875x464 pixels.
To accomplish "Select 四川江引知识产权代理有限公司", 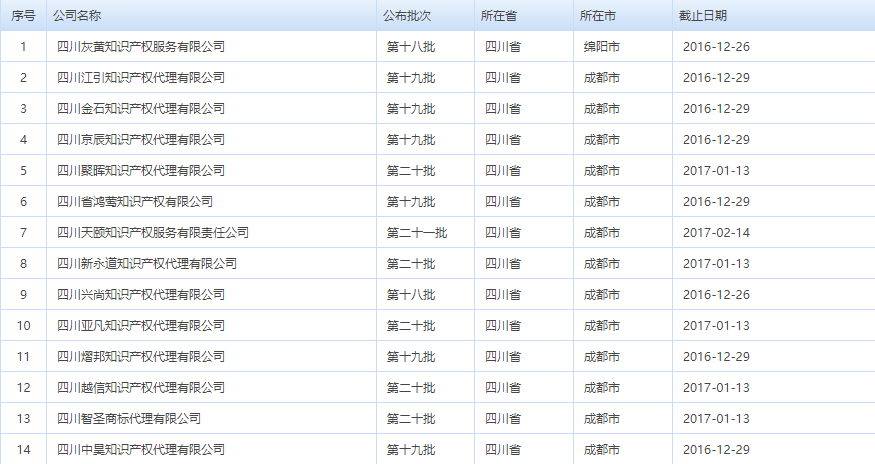I will [141, 78].
